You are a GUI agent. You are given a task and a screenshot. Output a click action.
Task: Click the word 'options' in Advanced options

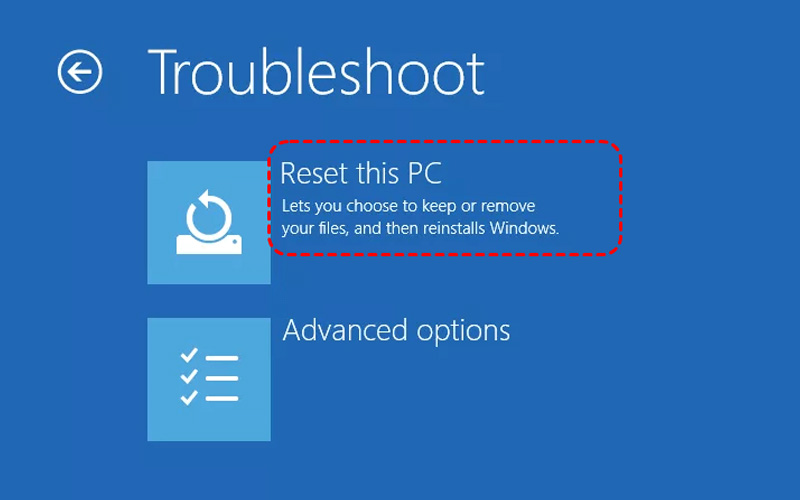[x=463, y=332]
